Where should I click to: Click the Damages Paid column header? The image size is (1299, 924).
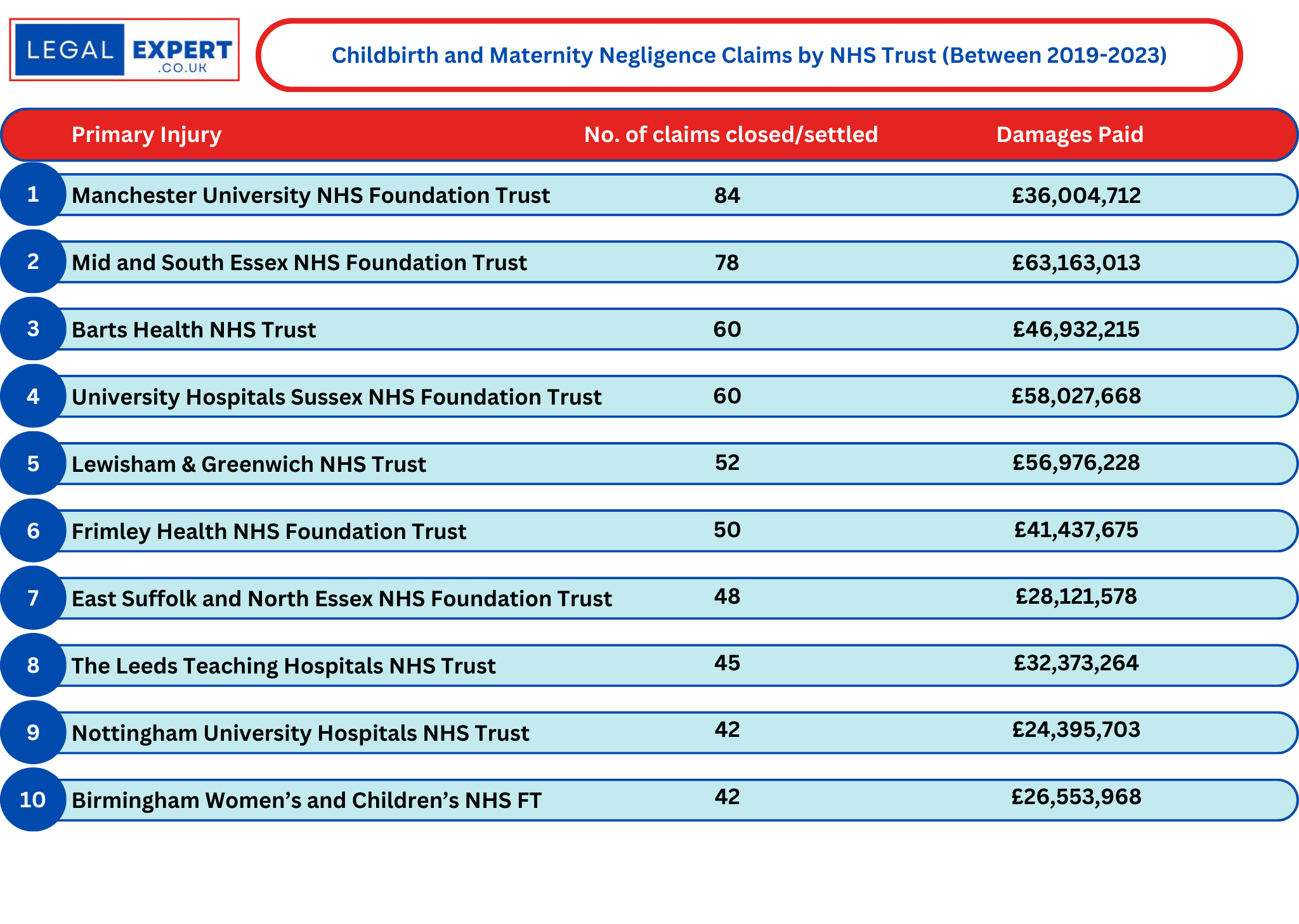[x=1069, y=134]
